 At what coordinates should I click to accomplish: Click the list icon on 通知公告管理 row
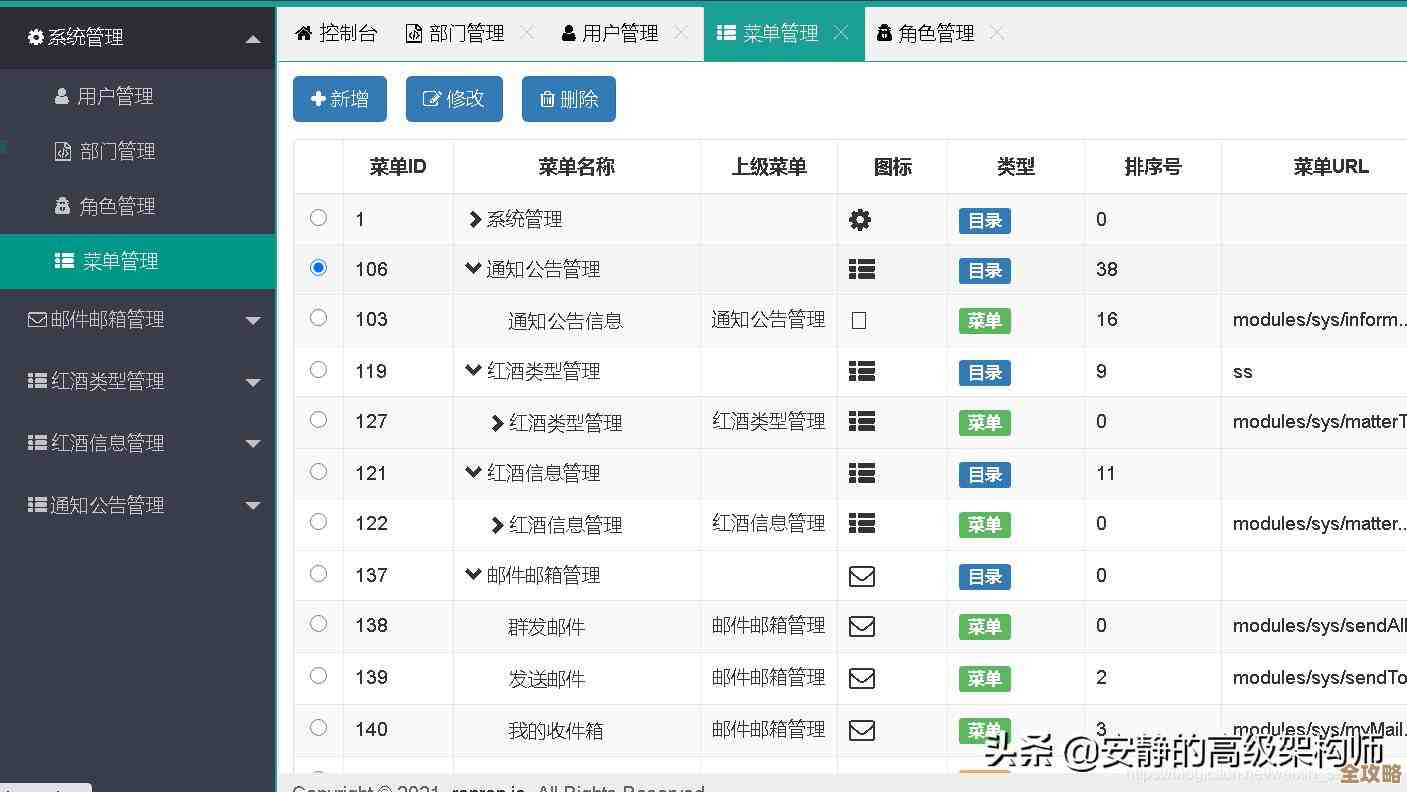(x=861, y=268)
